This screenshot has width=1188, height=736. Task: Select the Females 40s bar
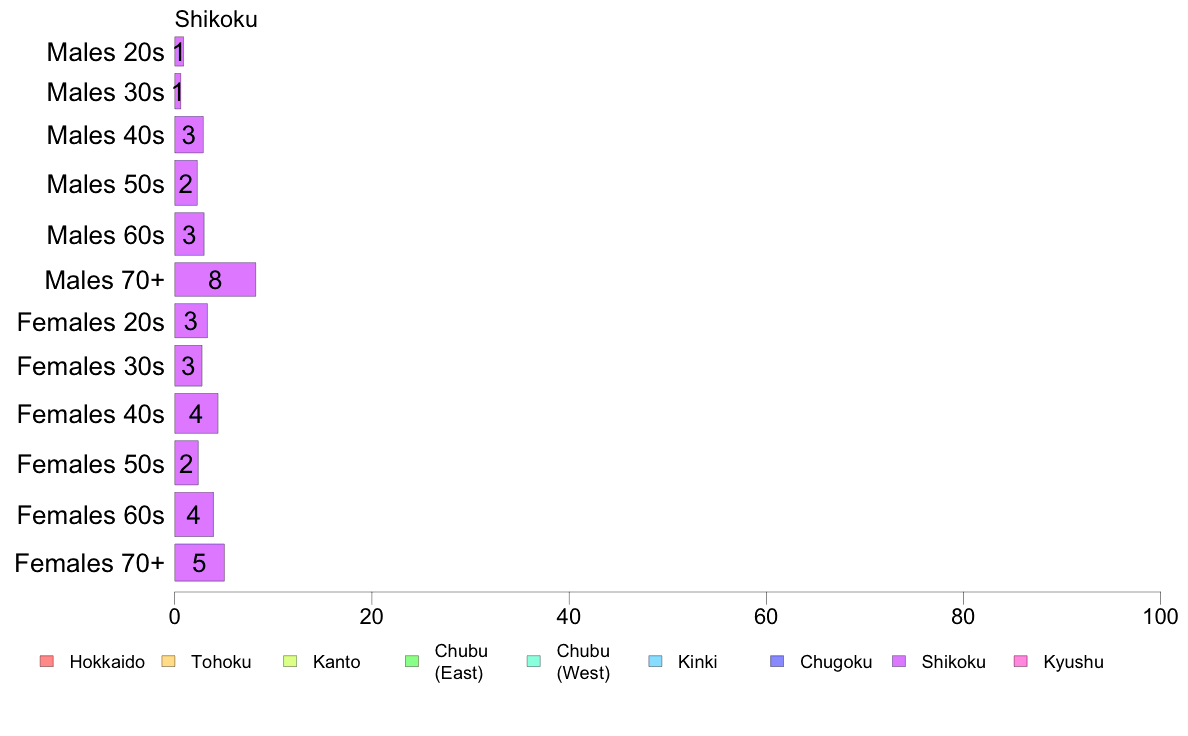click(196, 413)
